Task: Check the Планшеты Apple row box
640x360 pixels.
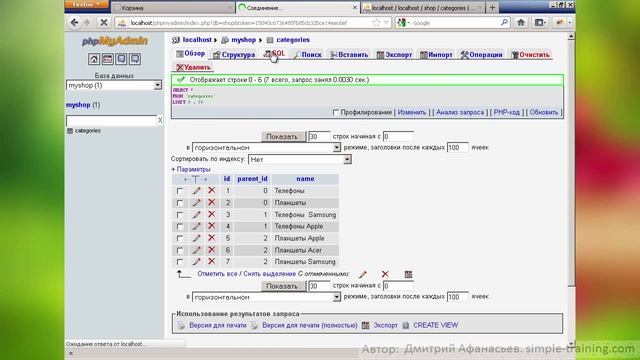Action: [180, 238]
